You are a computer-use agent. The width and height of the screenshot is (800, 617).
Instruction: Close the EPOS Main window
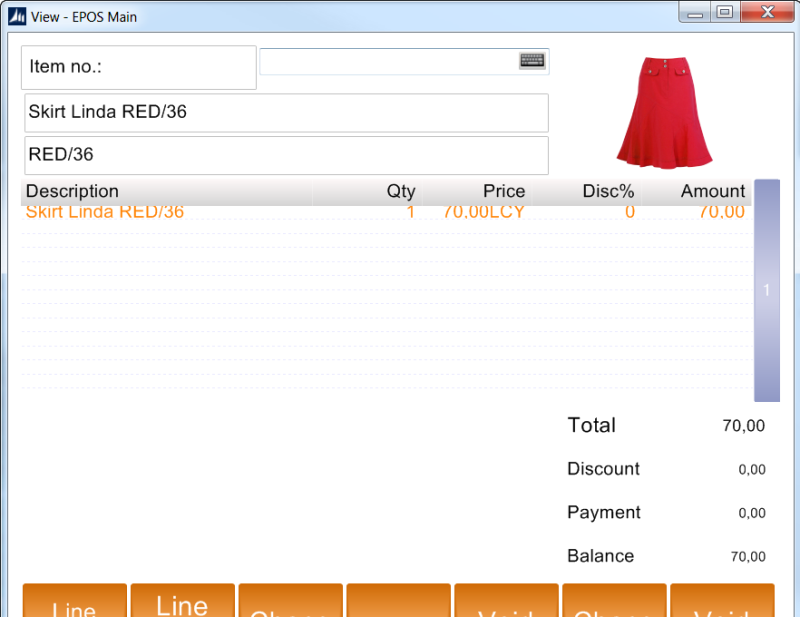coord(767,12)
